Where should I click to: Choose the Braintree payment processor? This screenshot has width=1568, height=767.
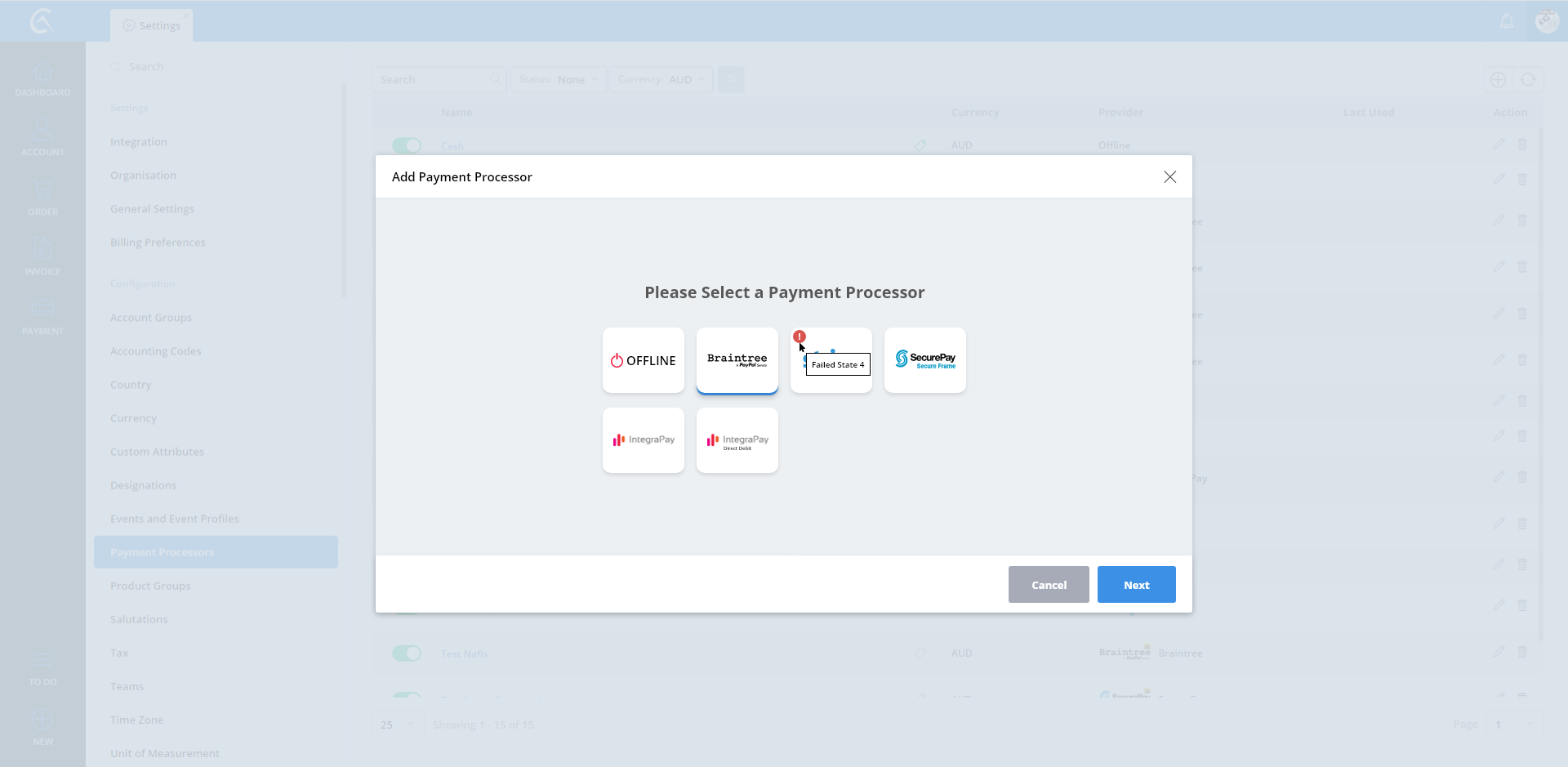tap(737, 360)
